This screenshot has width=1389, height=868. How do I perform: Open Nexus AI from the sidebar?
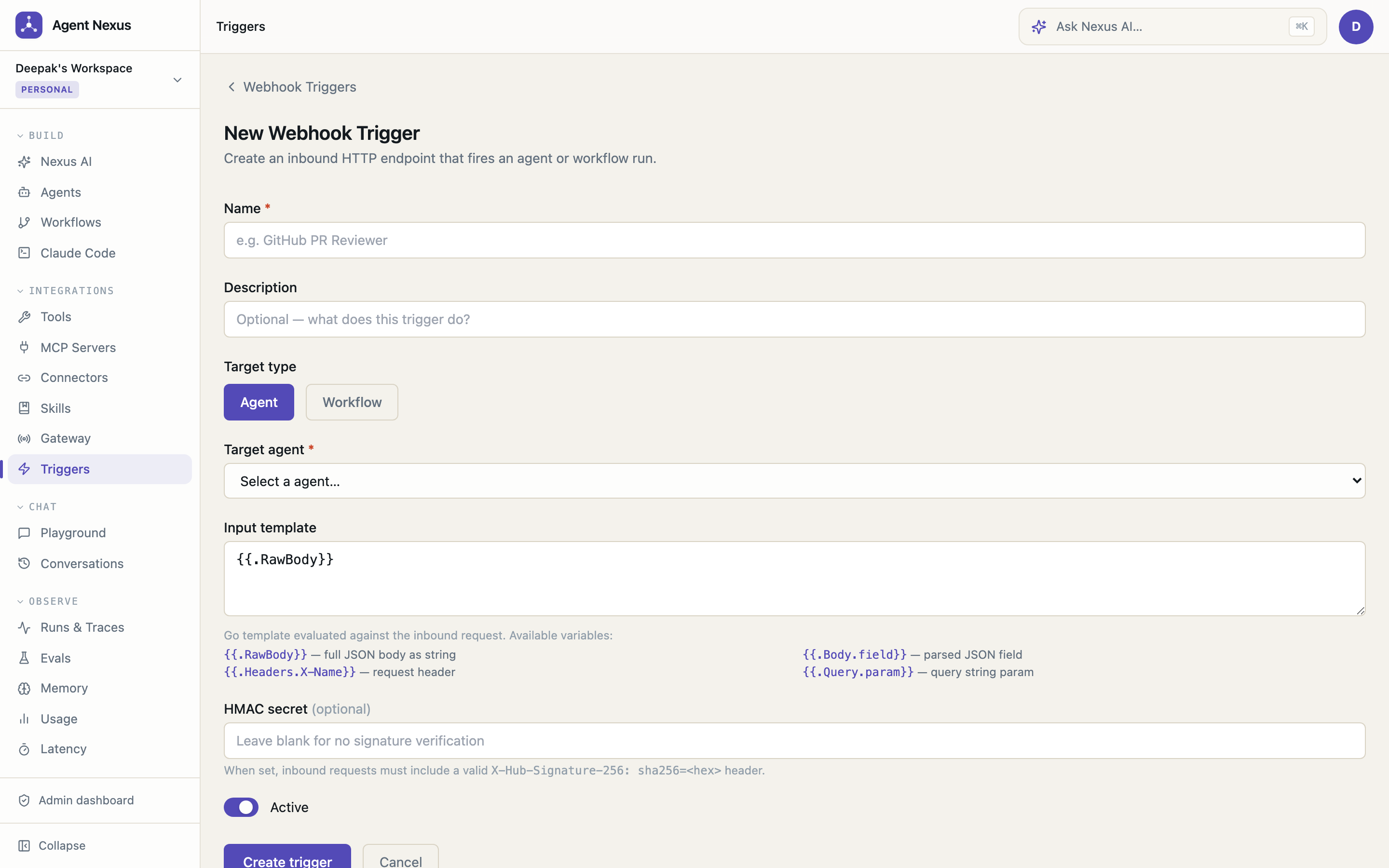click(x=100, y=162)
